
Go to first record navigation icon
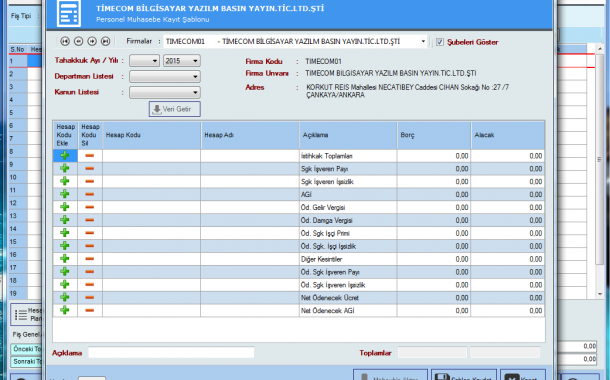65,41
